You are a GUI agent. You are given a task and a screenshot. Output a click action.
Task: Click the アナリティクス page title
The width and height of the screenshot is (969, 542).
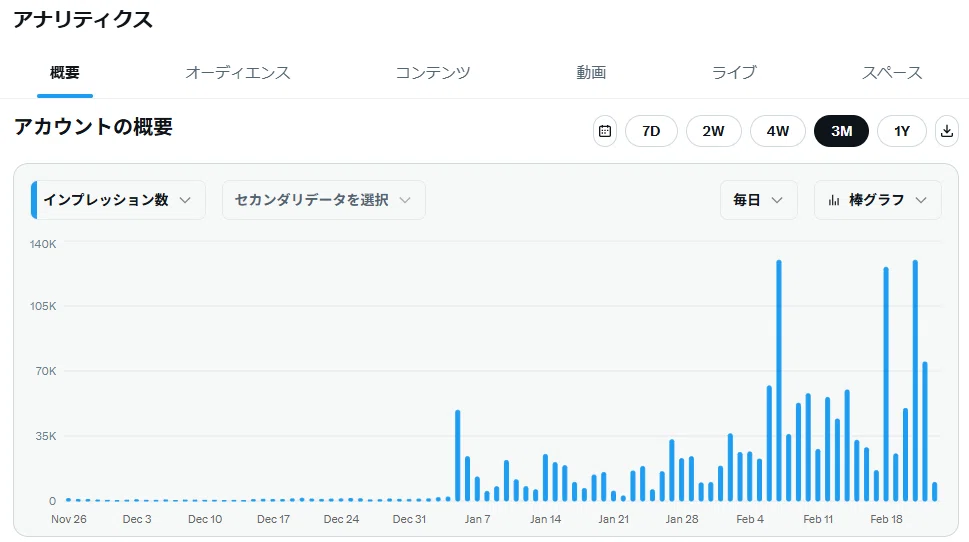(83, 20)
